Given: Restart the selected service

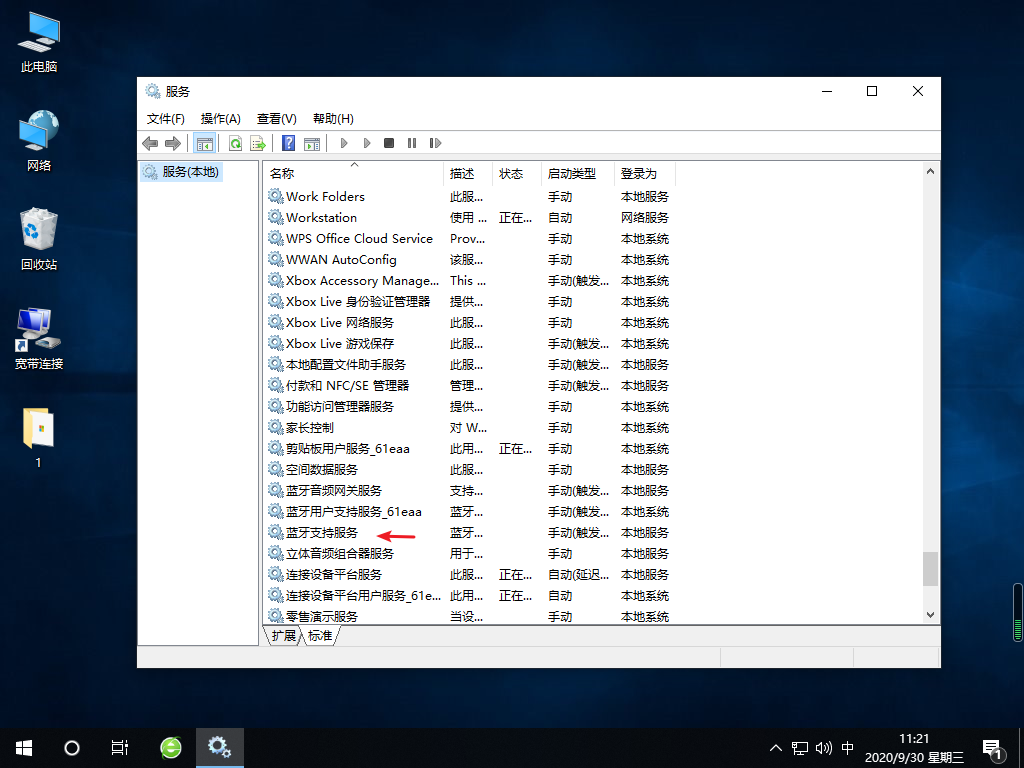Looking at the screenshot, I should point(436,143).
